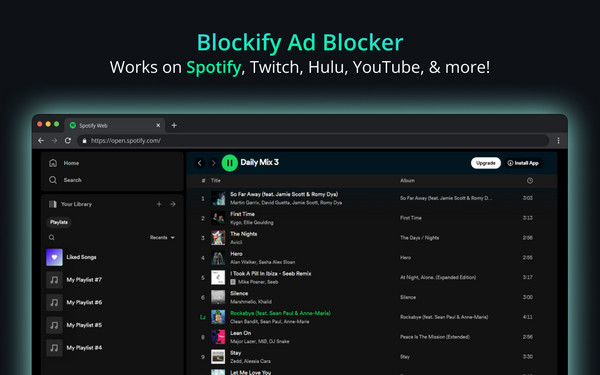Sort by the Album column header

(x=407, y=180)
